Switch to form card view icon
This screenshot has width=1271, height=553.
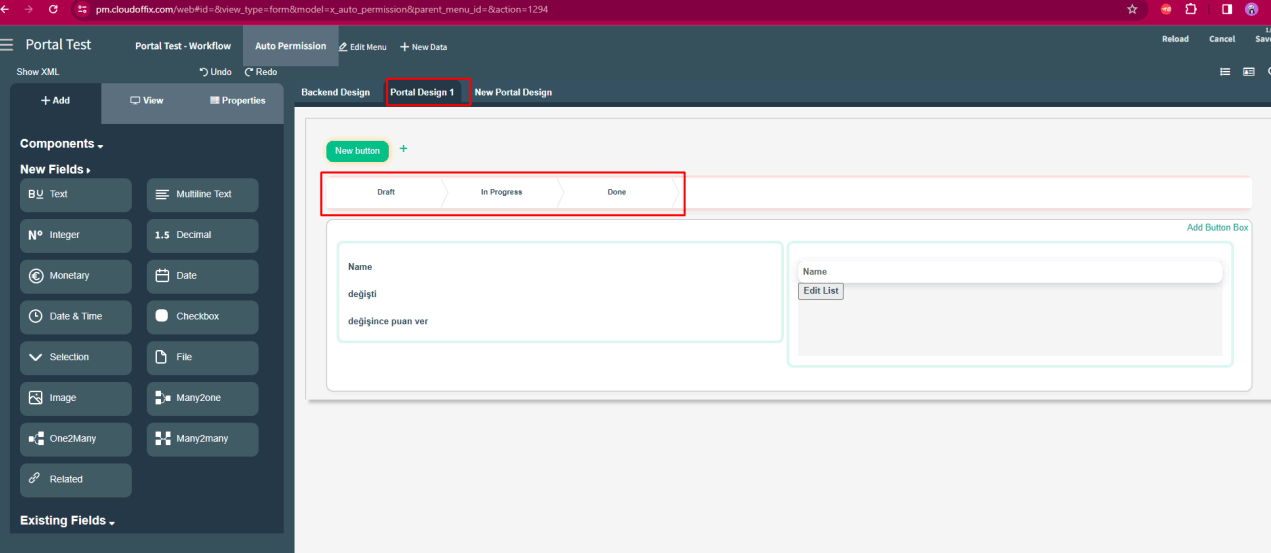tap(1248, 72)
